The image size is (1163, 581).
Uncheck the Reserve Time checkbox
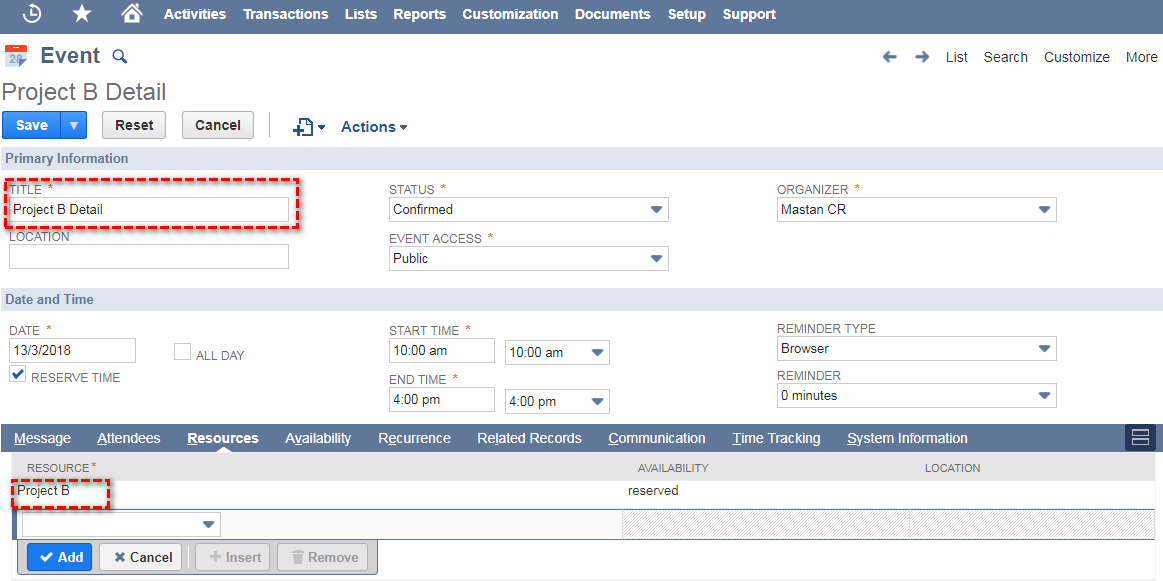pos(17,375)
